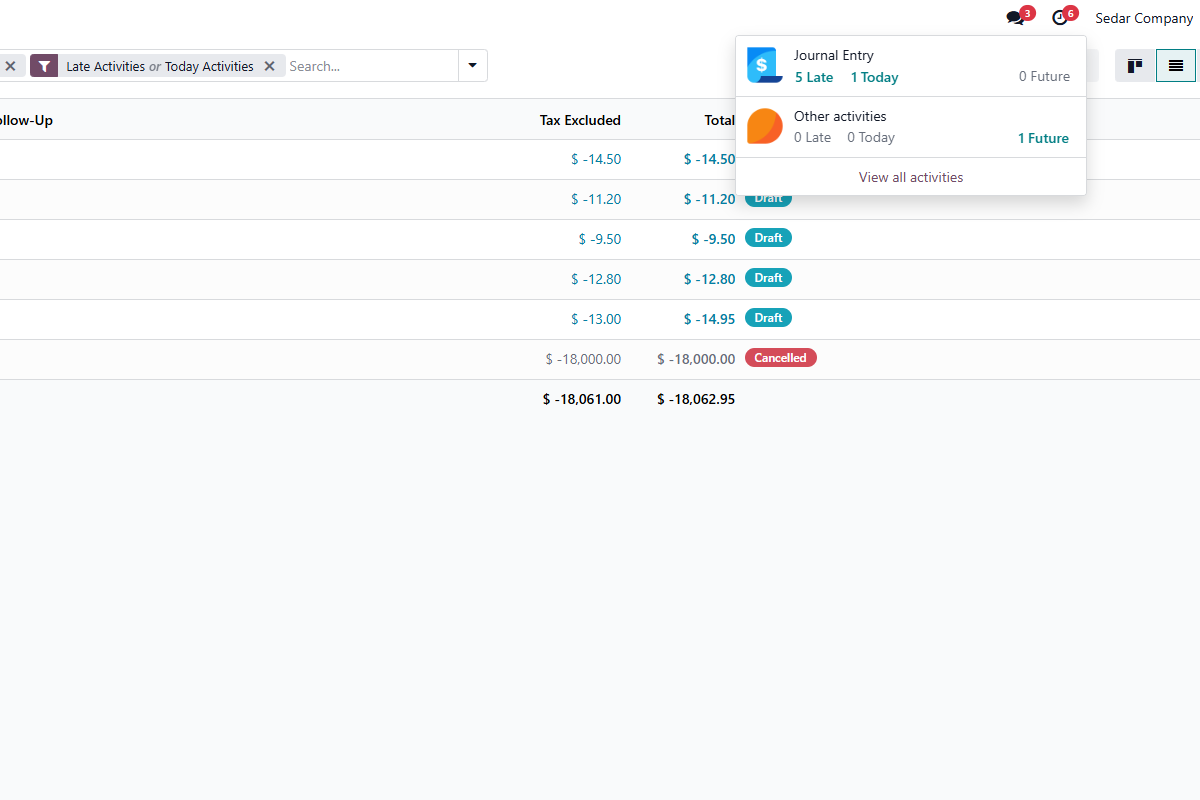Viewport: 1200px width, 800px height.
Task: Sort by the Tax Excluded column
Action: tap(580, 120)
